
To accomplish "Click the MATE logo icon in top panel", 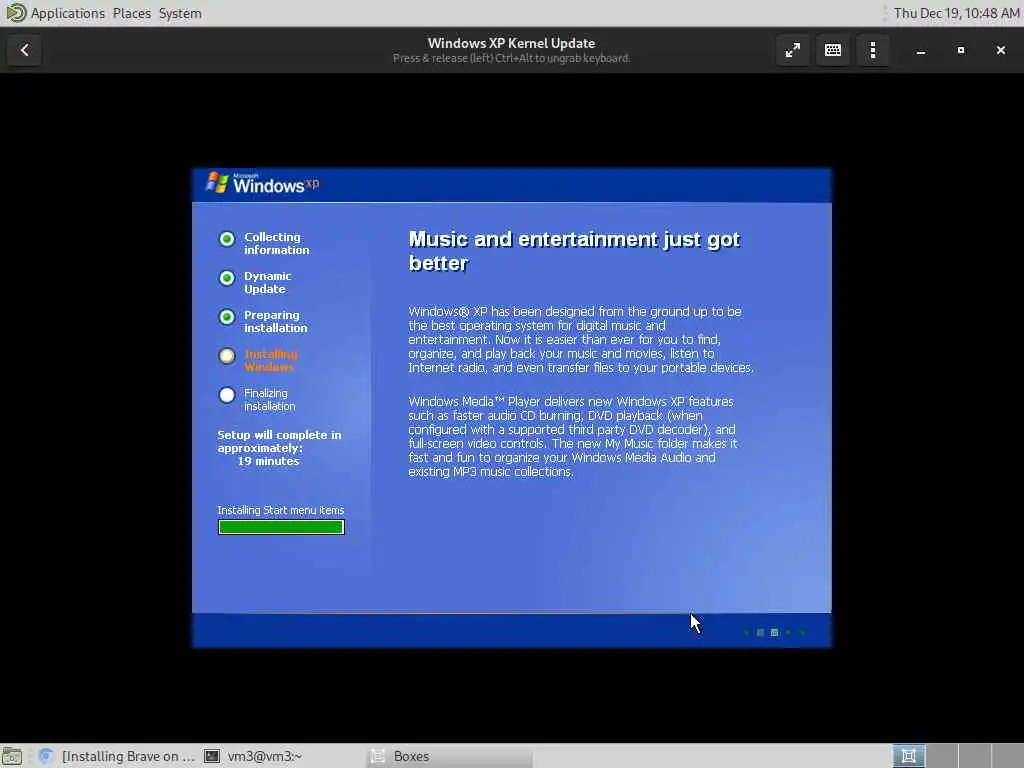I will [16, 13].
